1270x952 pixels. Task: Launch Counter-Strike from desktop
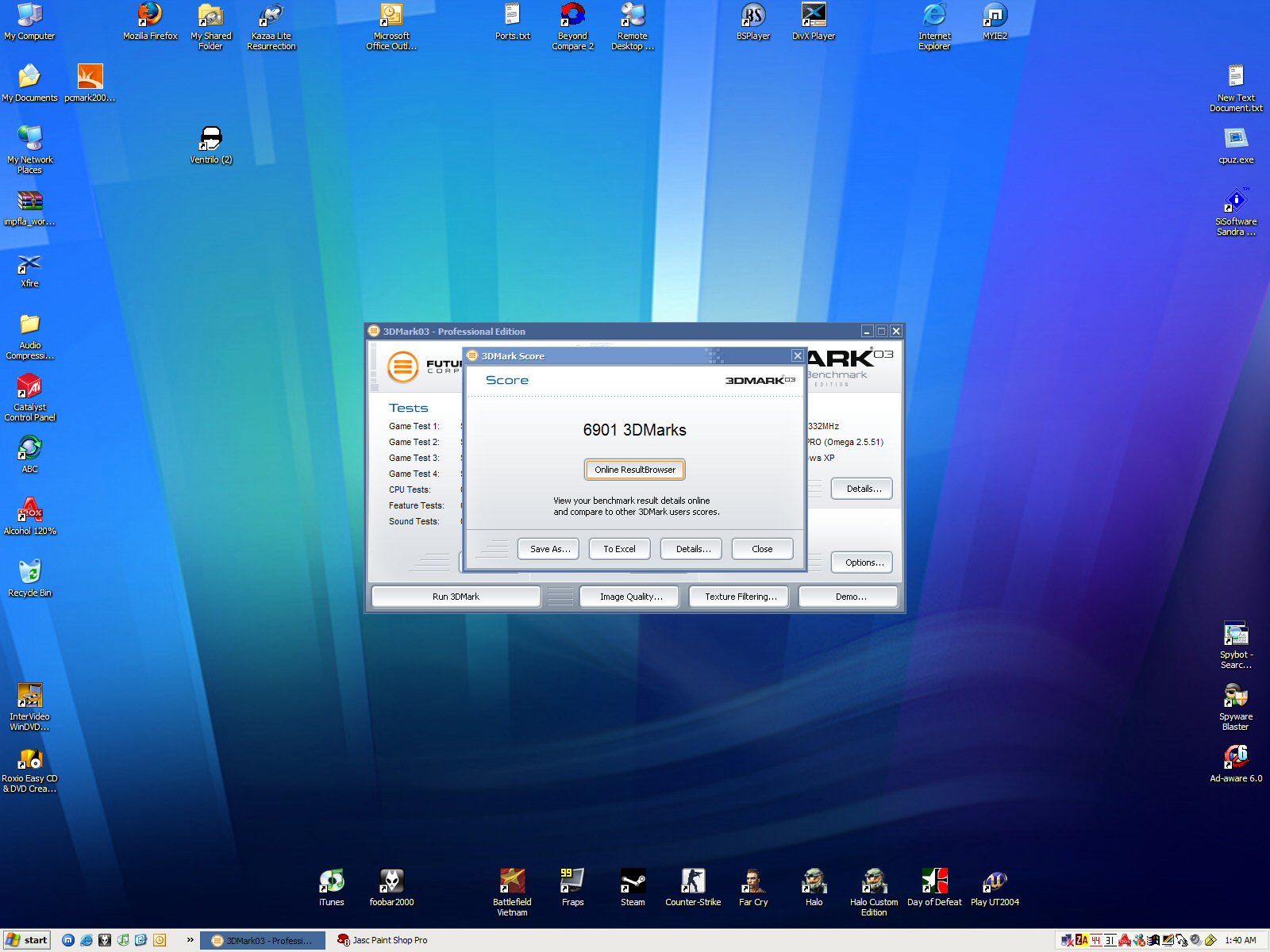[x=693, y=888]
